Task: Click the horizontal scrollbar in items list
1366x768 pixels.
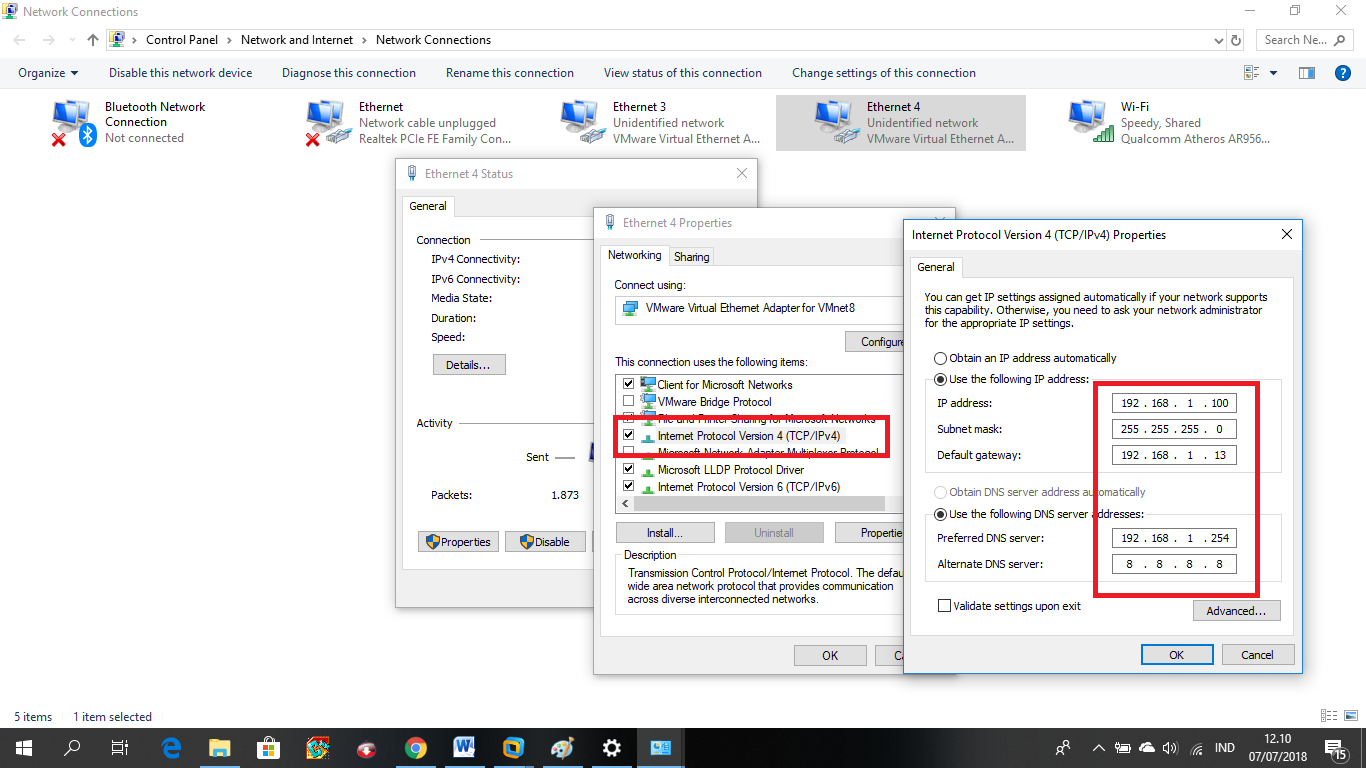Action: (760, 504)
